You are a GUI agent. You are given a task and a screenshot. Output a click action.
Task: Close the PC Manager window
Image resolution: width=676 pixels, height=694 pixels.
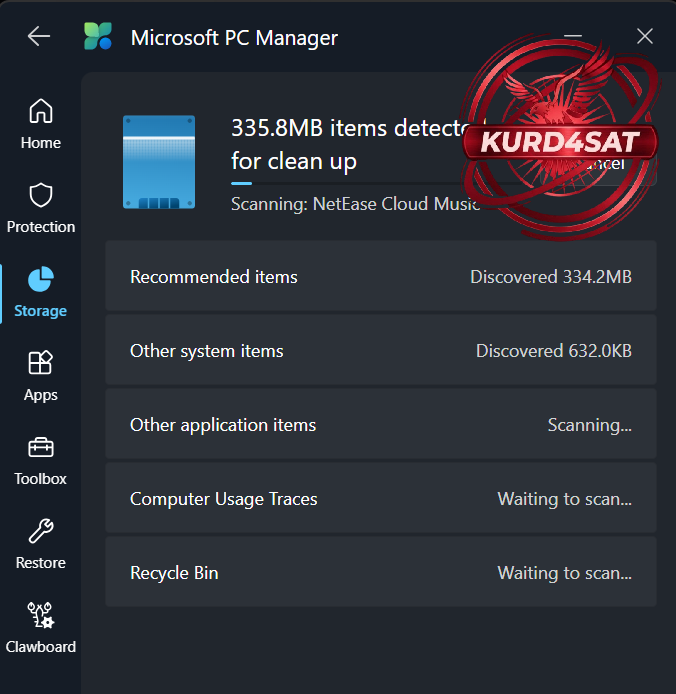pyautogui.click(x=645, y=37)
